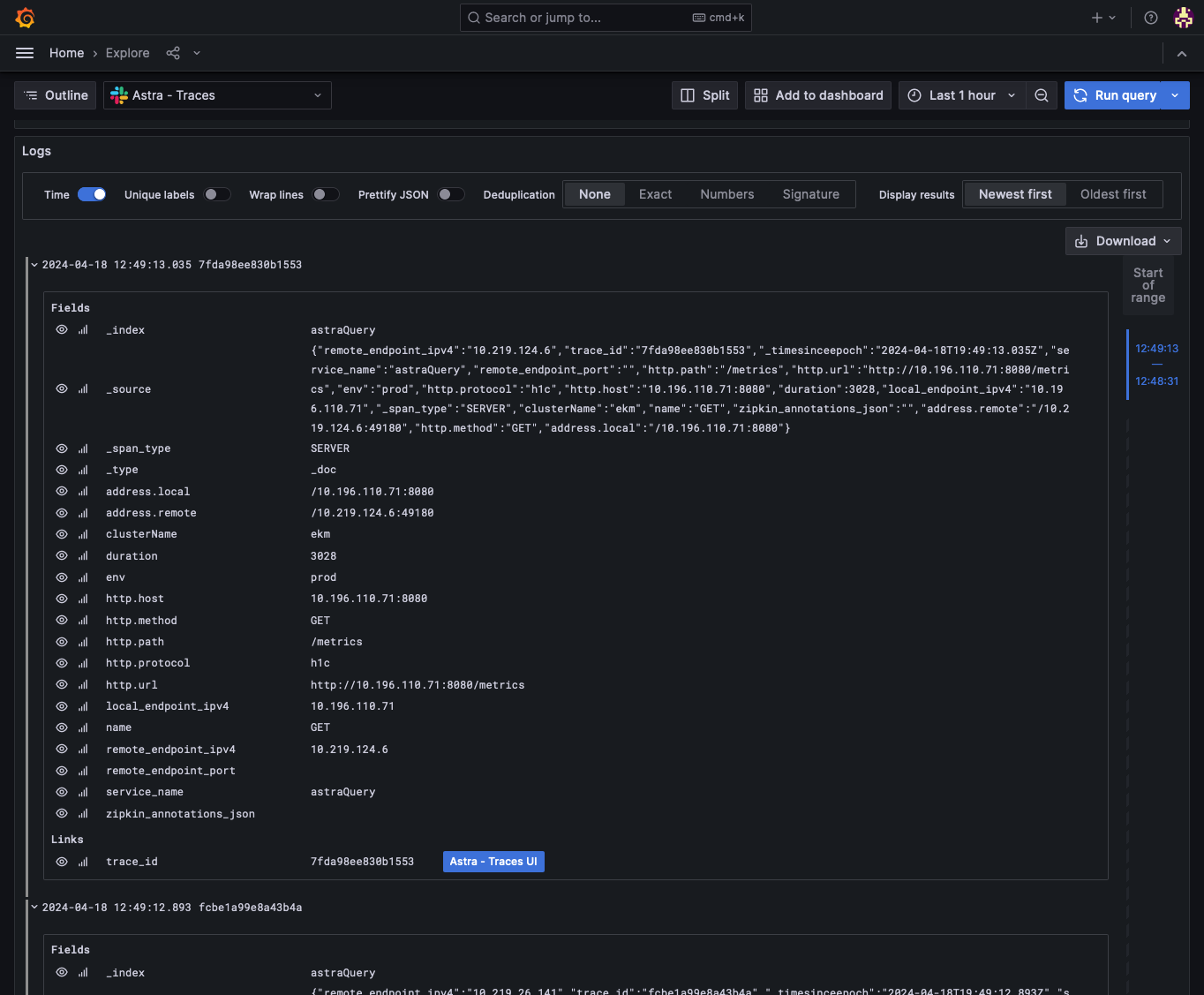Enable the Prettify JSON switch
Screen dimensions: 1204x995
click(x=451, y=194)
